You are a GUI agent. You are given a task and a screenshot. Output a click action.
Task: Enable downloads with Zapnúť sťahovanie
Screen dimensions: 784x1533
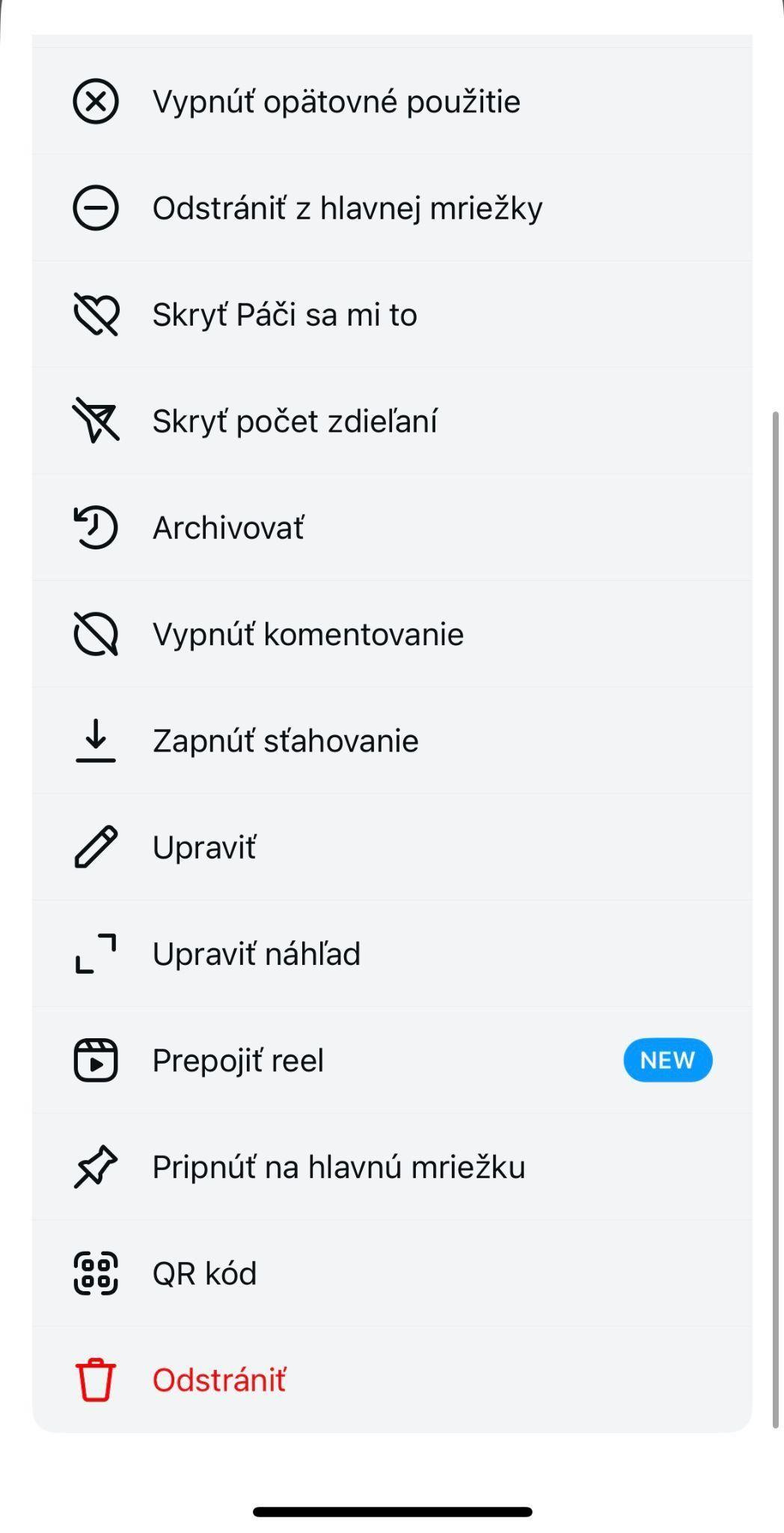pos(285,741)
